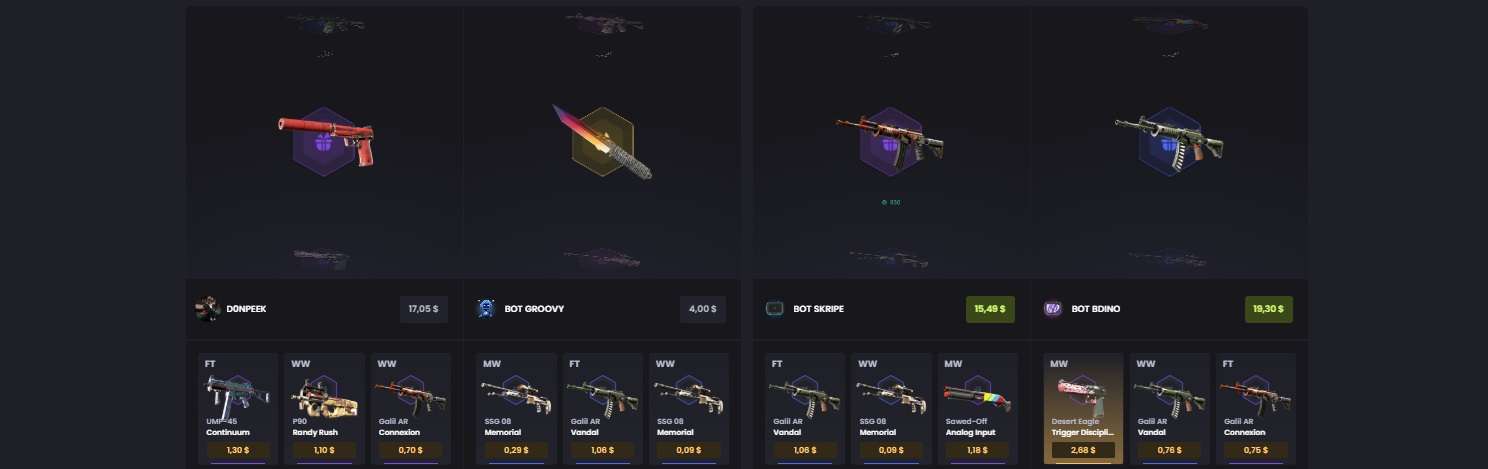The width and height of the screenshot is (1488, 469).
Task: Open the Sawed-Off Analog Input card
Action: [977, 408]
